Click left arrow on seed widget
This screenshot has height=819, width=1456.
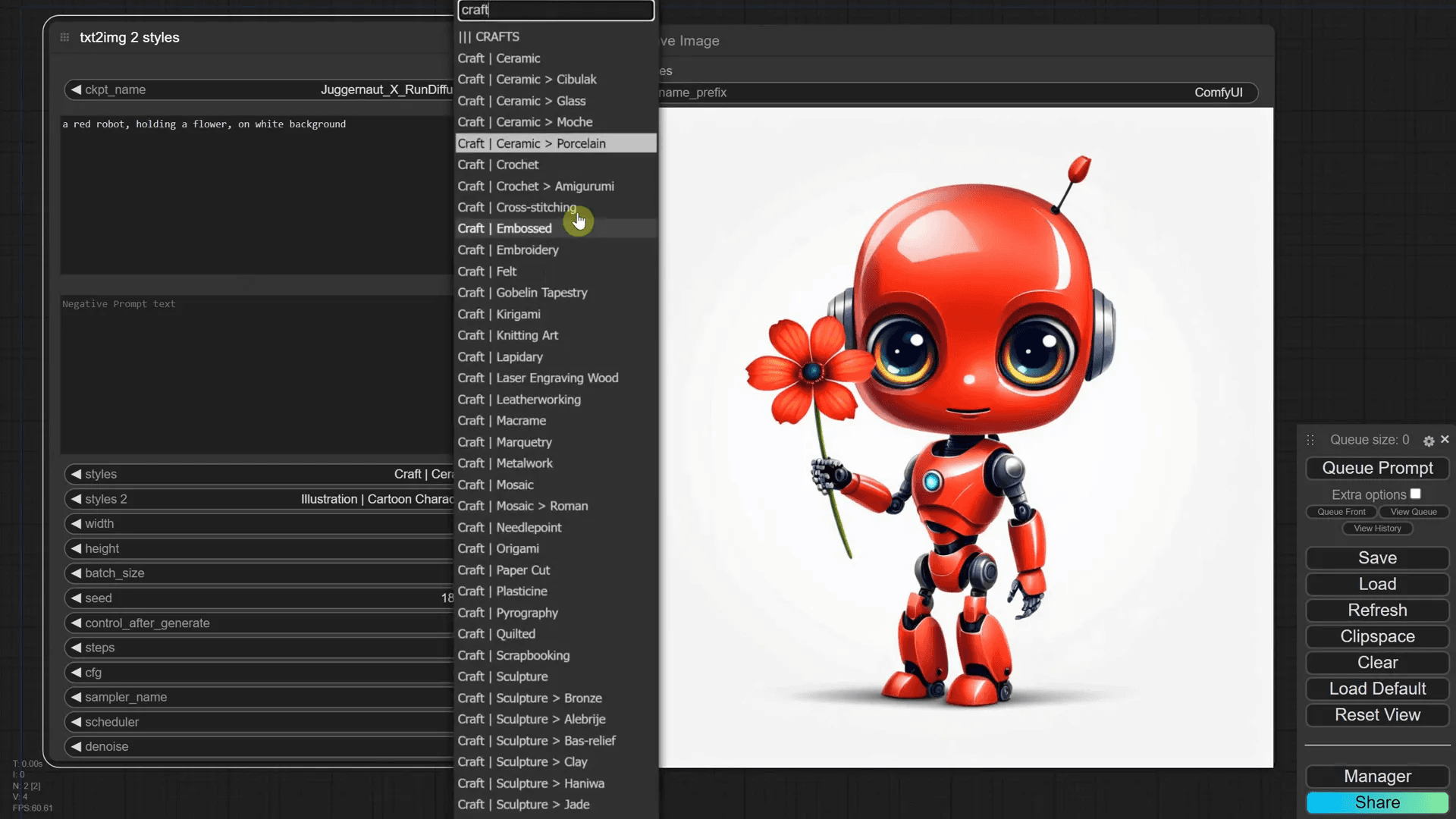pos(76,598)
